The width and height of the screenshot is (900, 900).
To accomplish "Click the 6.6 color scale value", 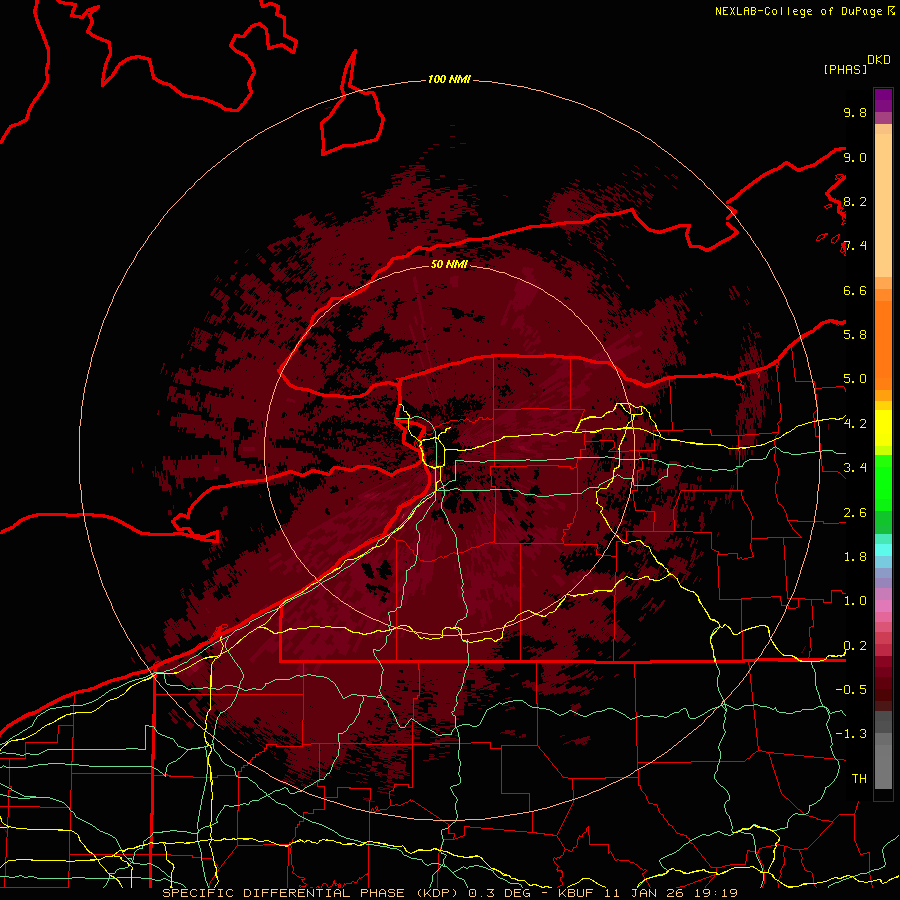I will pyautogui.click(x=855, y=290).
